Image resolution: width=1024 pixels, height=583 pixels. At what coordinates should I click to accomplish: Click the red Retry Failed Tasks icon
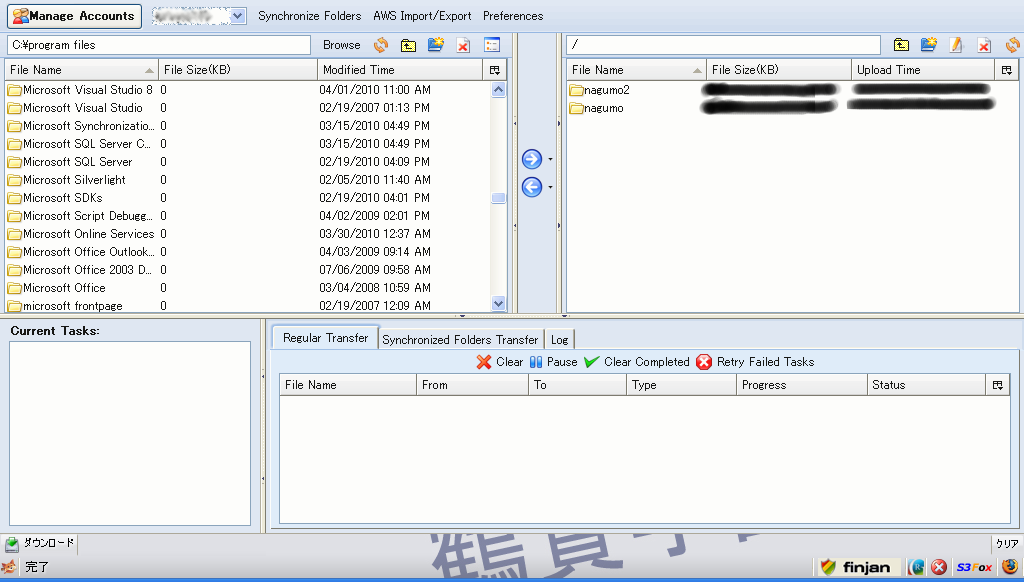click(704, 362)
